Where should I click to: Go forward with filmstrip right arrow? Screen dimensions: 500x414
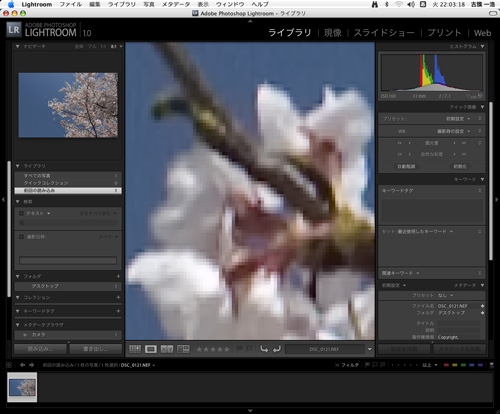[31, 365]
